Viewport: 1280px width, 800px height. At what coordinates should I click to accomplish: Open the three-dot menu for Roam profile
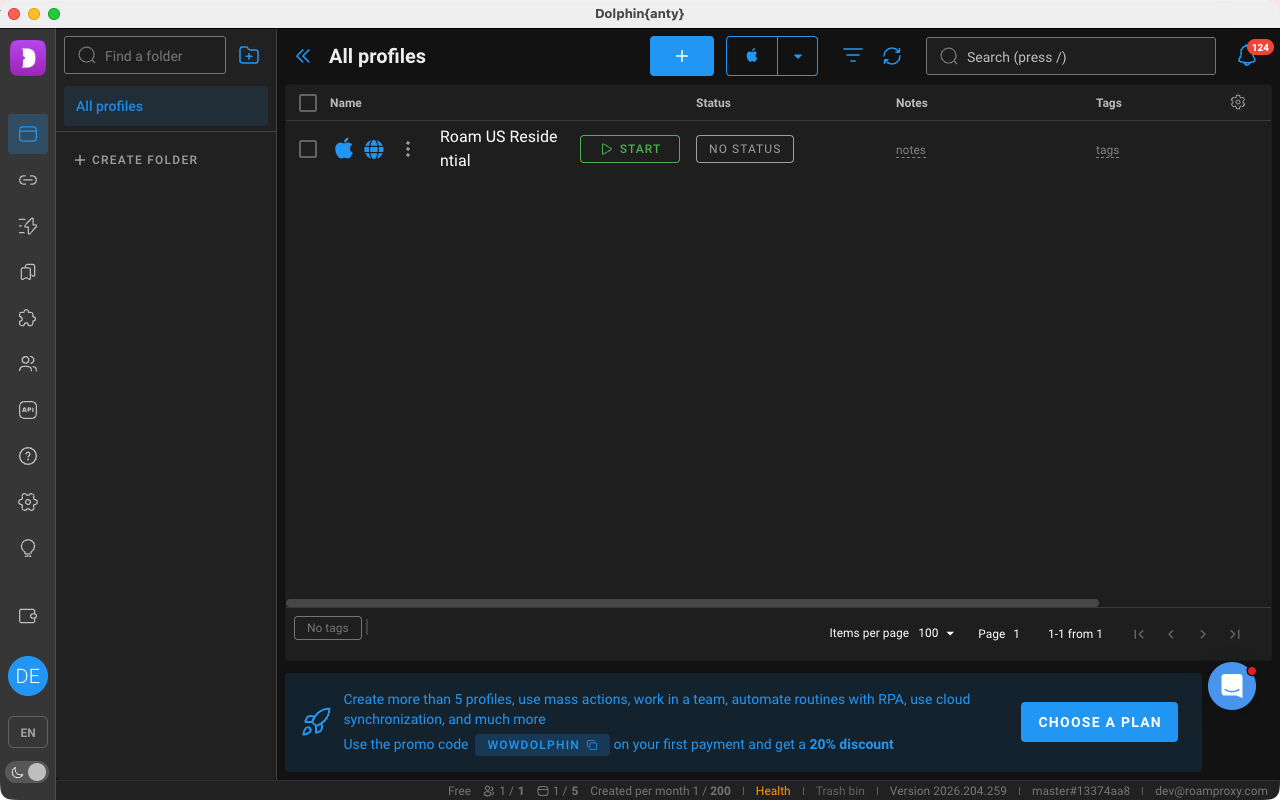pos(407,149)
